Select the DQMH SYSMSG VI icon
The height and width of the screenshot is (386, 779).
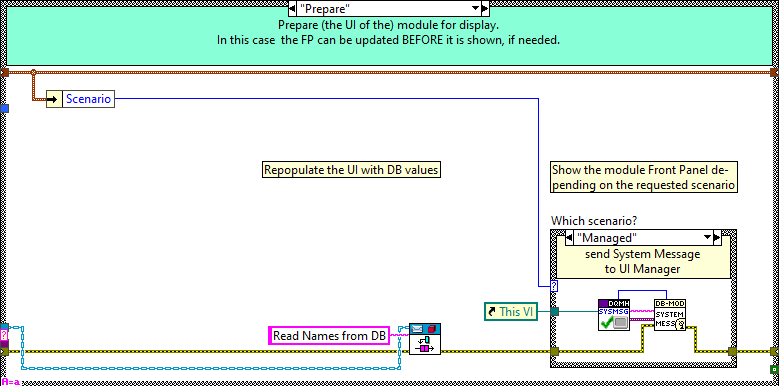tap(614, 315)
